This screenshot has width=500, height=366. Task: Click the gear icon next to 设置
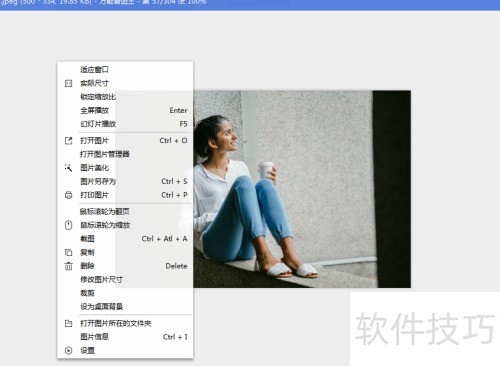68,351
